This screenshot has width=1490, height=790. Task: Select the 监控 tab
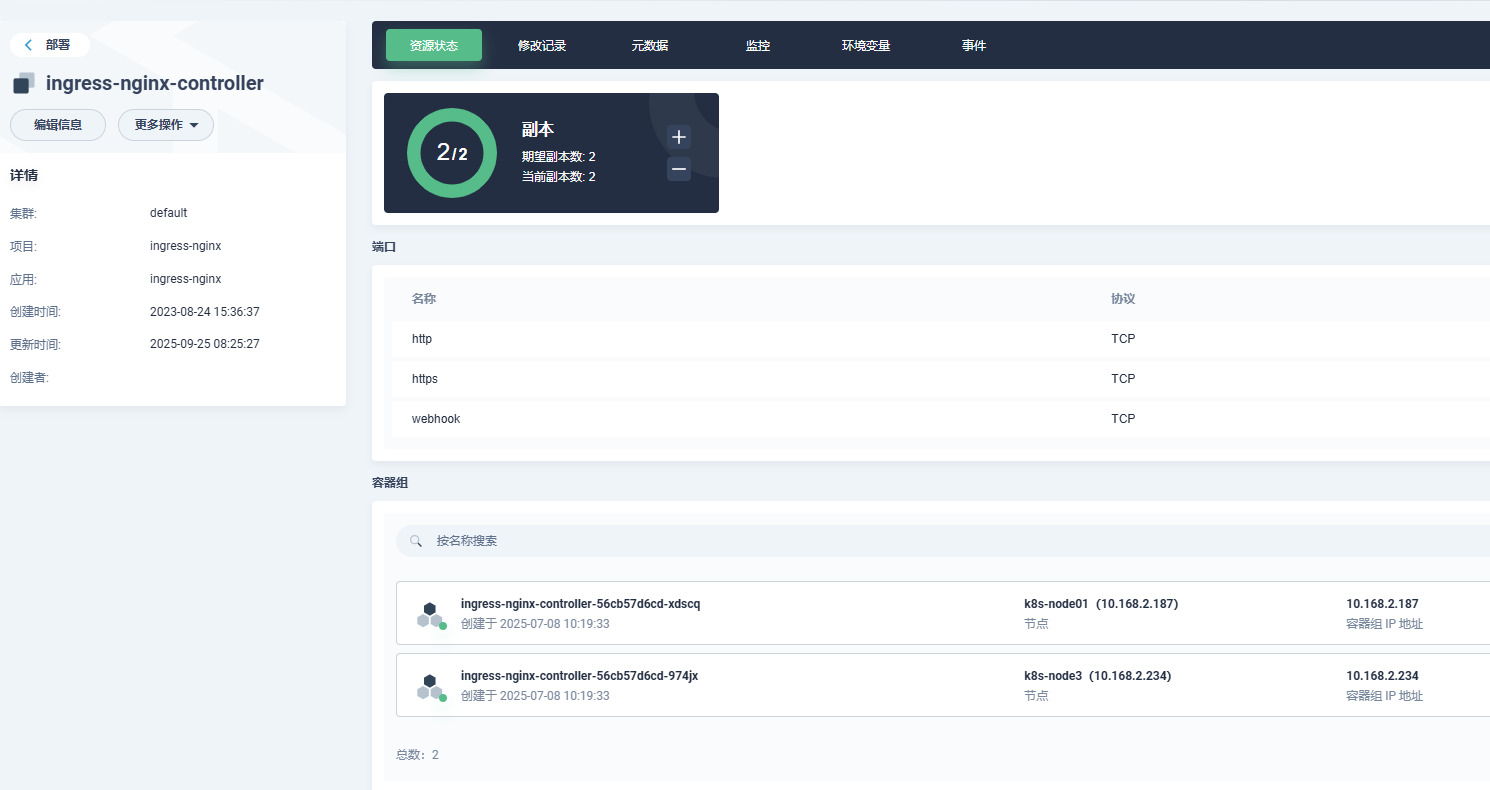tap(758, 46)
